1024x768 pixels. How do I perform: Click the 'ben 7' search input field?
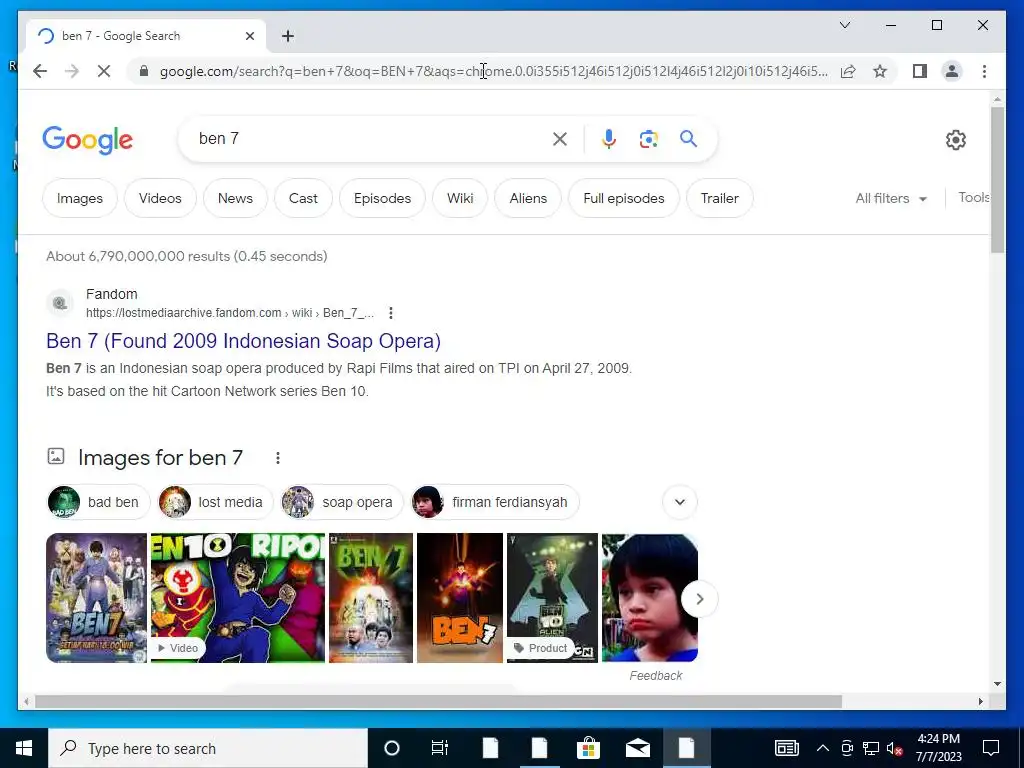[369, 138]
